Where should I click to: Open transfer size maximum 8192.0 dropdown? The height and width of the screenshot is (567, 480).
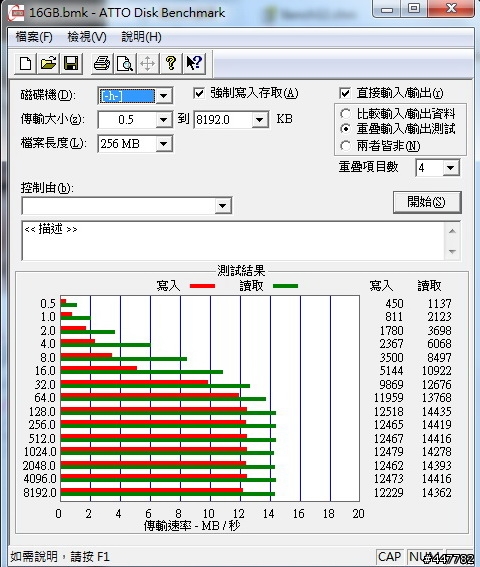[260, 120]
